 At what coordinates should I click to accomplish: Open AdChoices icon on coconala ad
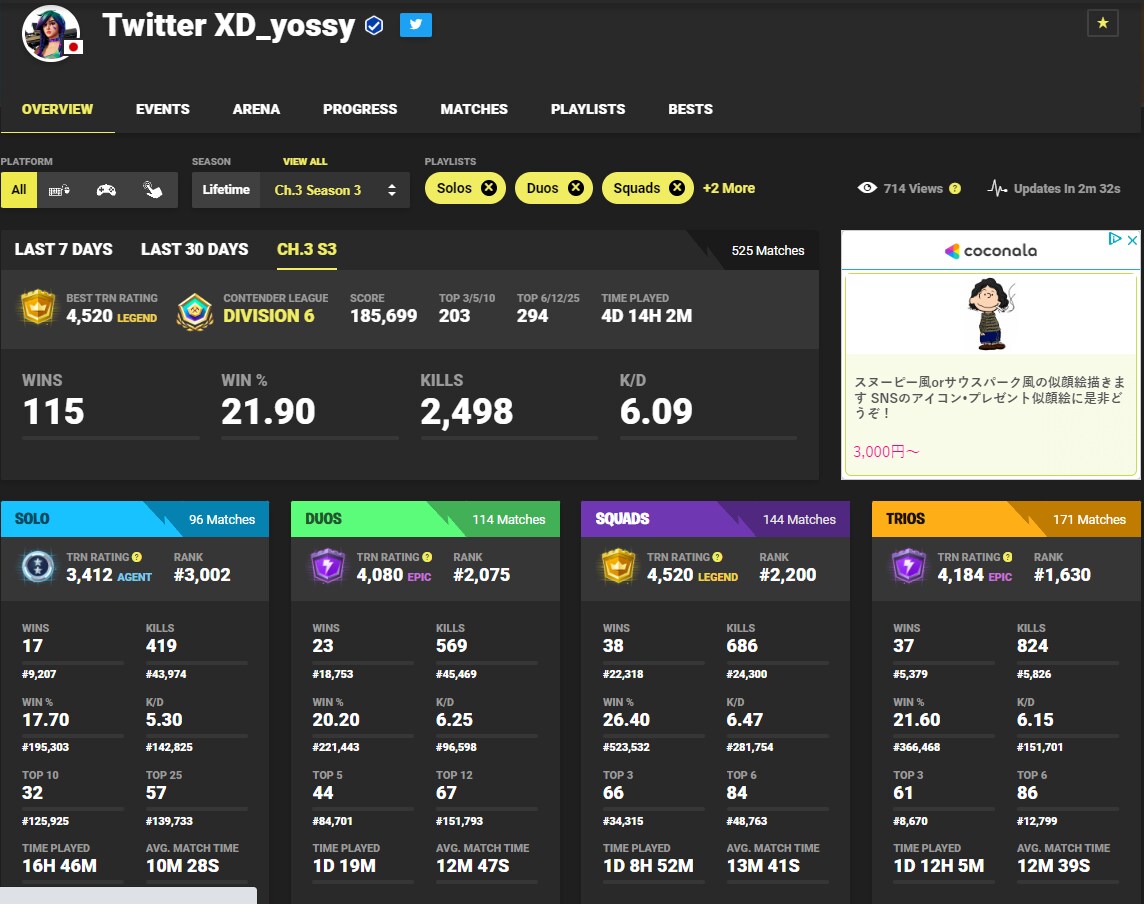pos(1115,239)
